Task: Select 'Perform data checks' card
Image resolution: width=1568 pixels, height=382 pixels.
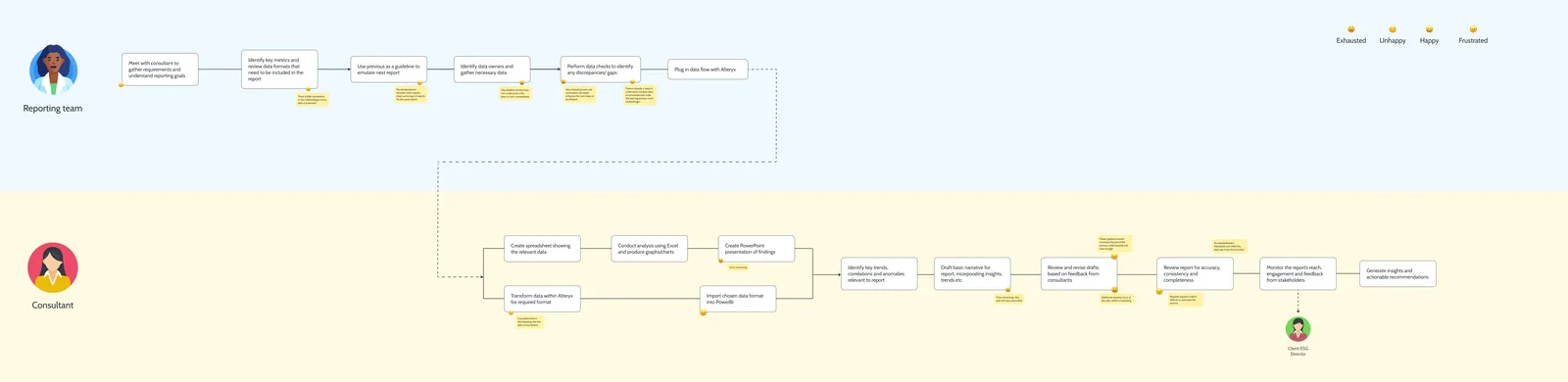Action: click(601, 70)
